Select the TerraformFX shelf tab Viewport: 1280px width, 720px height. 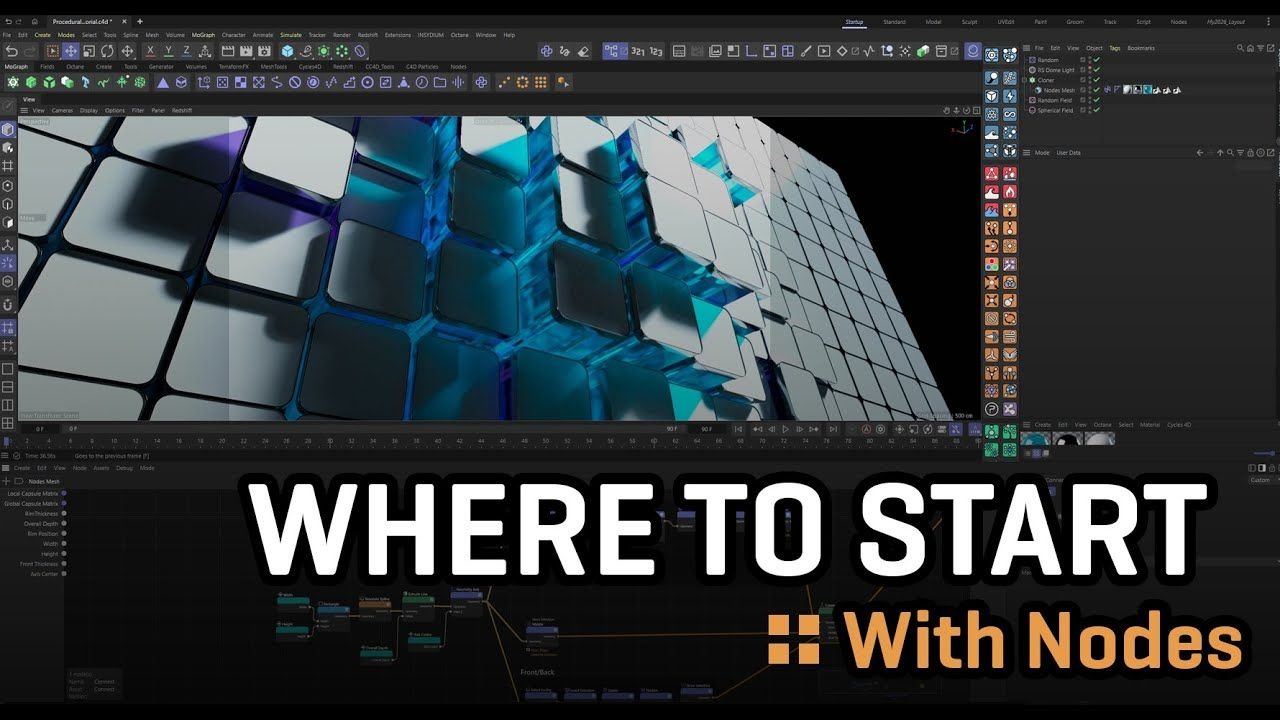(232, 67)
